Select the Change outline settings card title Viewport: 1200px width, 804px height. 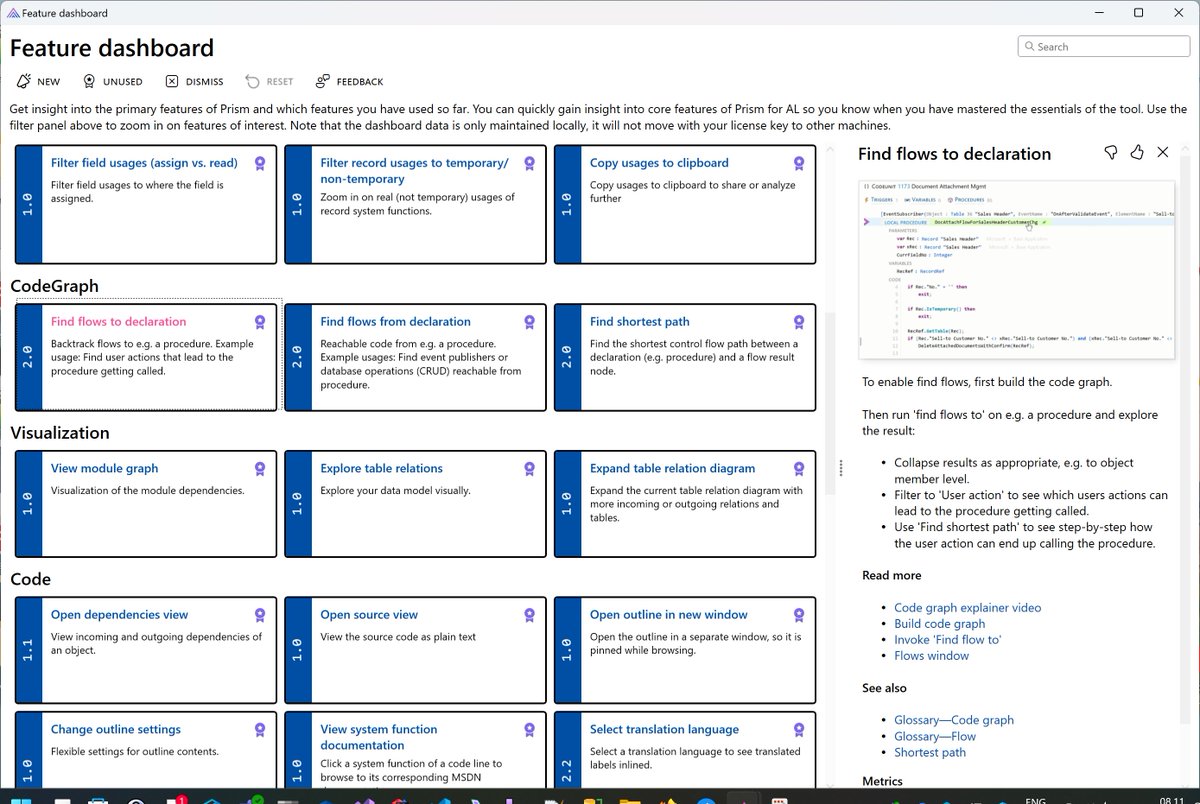(x=116, y=730)
